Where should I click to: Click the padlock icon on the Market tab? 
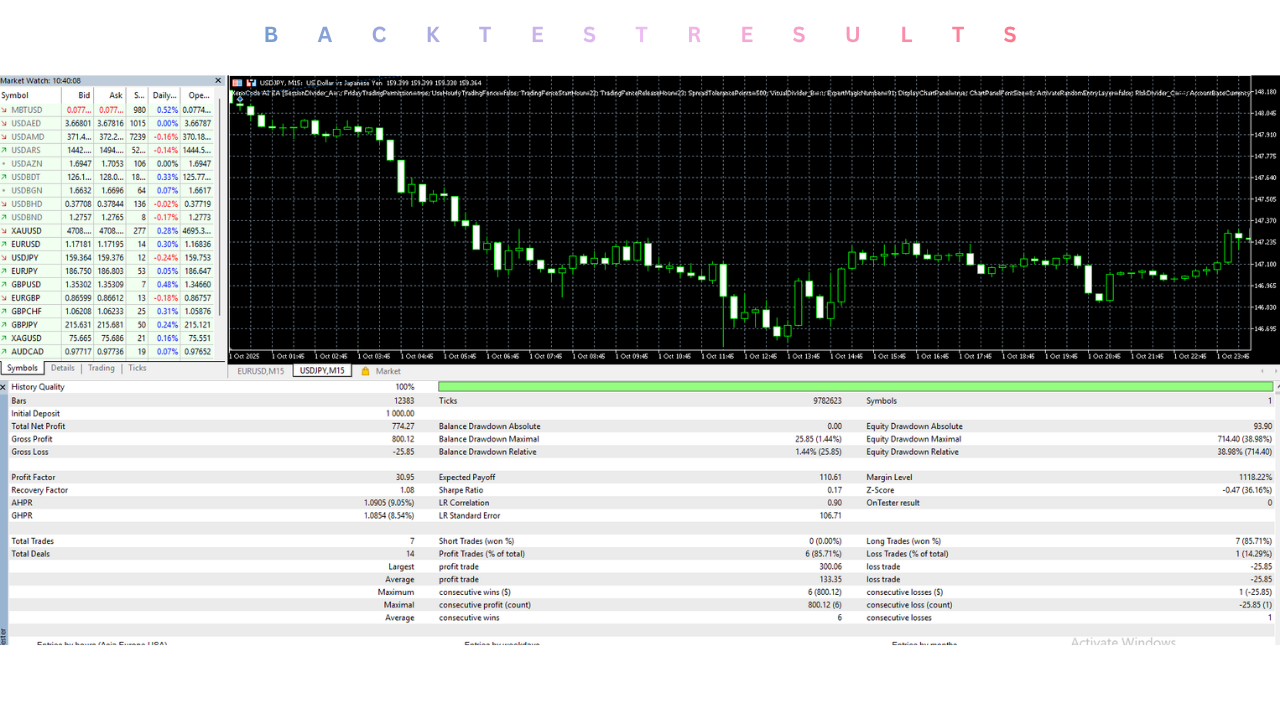point(365,370)
